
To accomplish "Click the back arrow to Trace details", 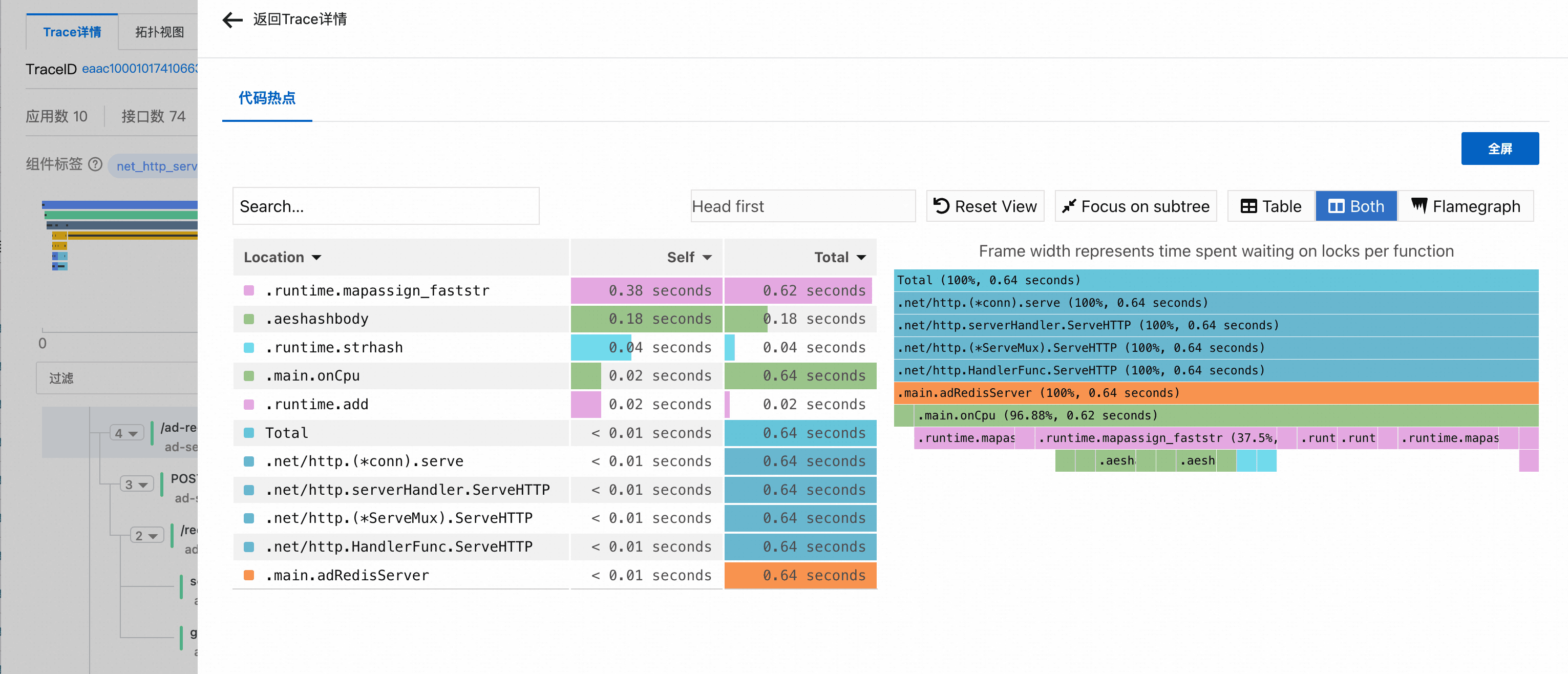I will (232, 20).
